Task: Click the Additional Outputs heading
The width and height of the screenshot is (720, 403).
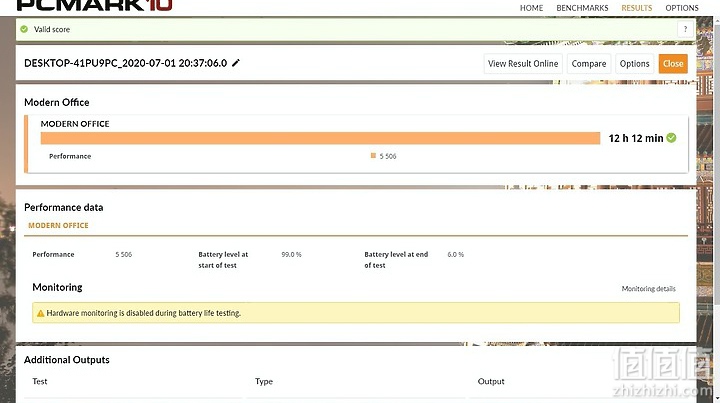Action: 67,360
